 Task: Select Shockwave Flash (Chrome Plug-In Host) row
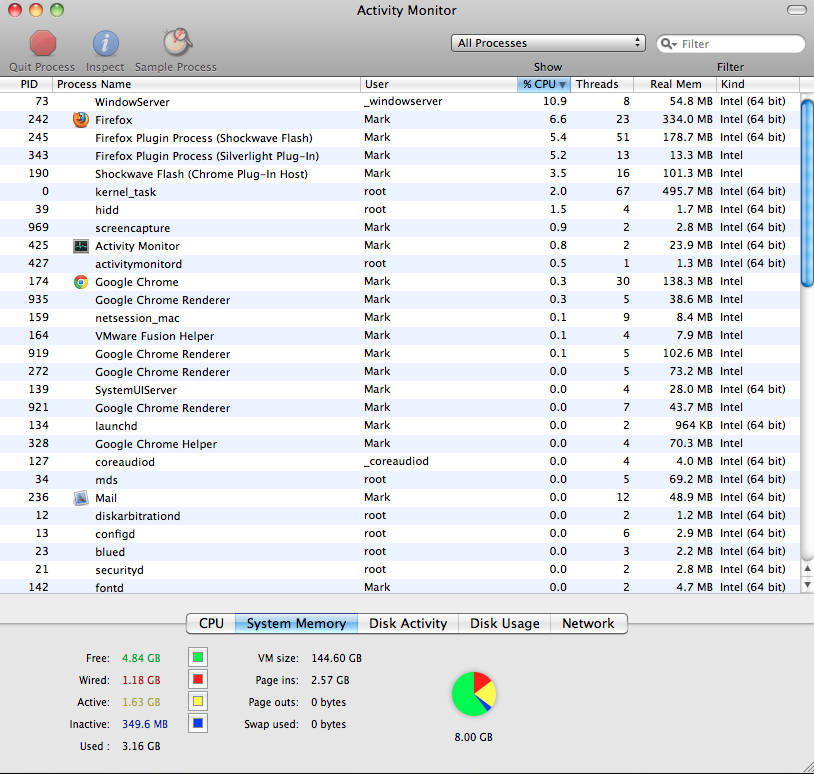(x=400, y=174)
